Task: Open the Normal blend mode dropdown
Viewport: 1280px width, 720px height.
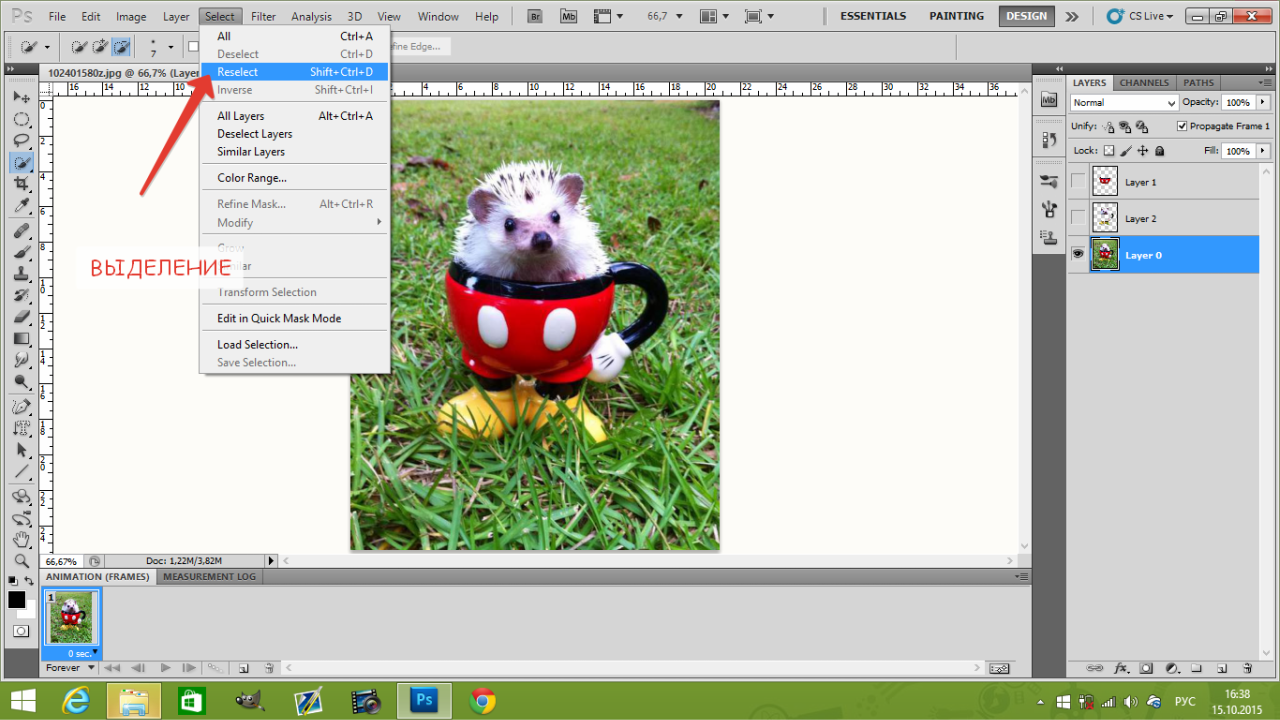Action: pos(1124,103)
